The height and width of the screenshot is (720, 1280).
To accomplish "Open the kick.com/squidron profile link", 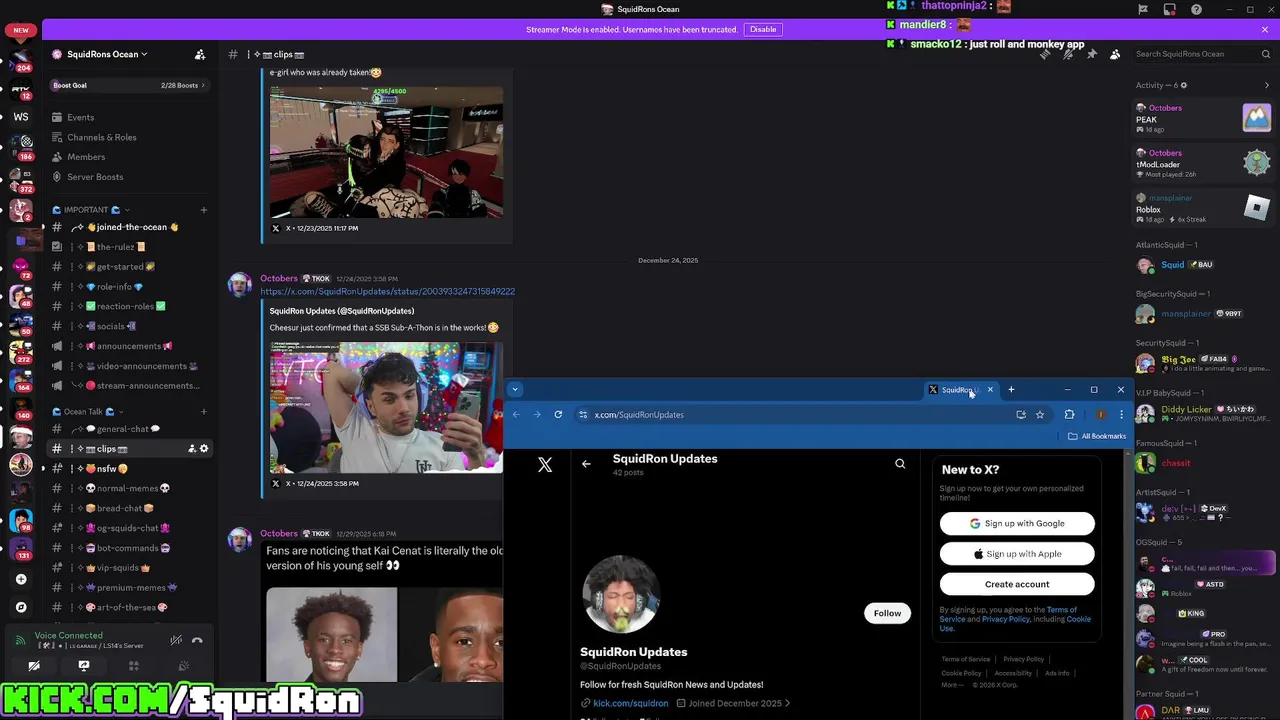I will (x=630, y=703).
